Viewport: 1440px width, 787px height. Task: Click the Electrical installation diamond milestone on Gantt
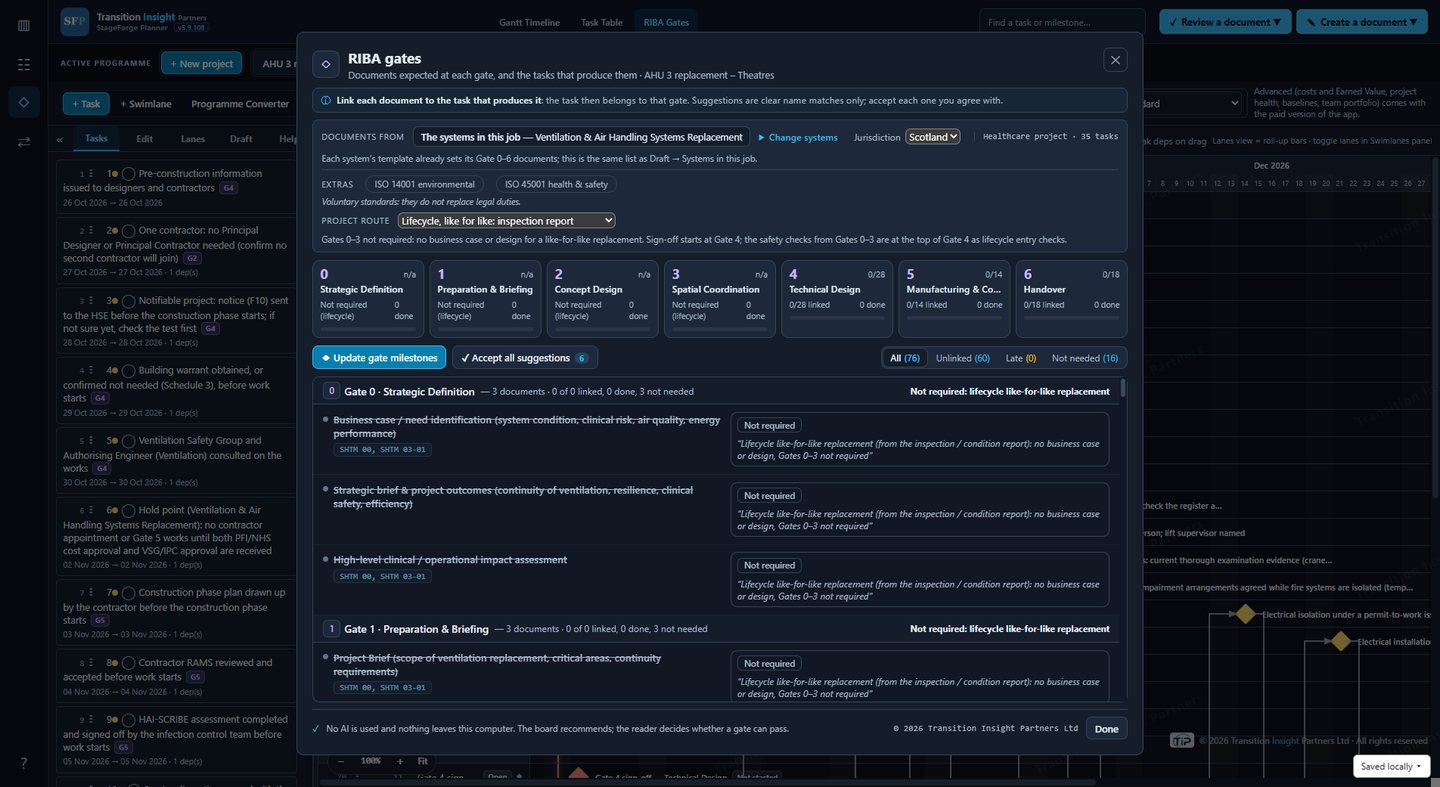1340,641
